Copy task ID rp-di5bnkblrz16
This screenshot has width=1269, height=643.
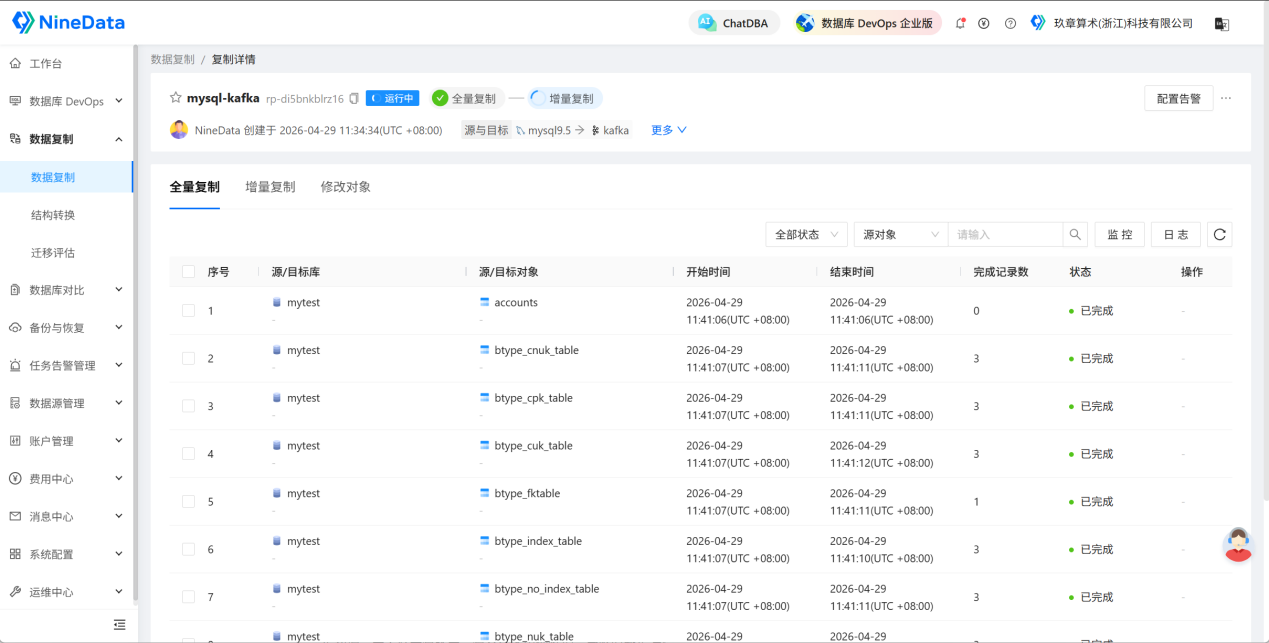click(354, 99)
